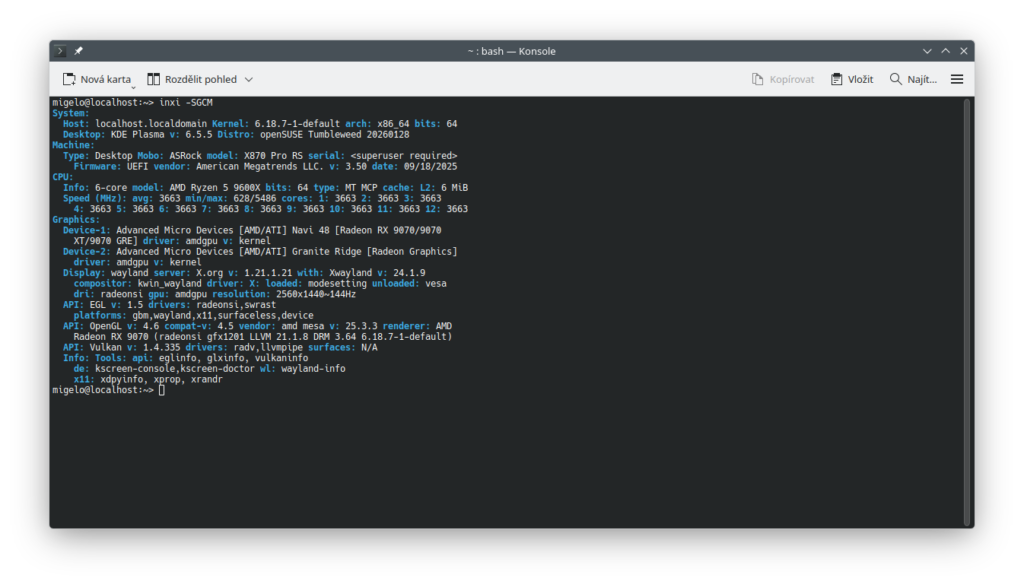This screenshot has height=587, width=1024.
Task: Click the Vložit paste clipboard icon
Action: point(836,79)
